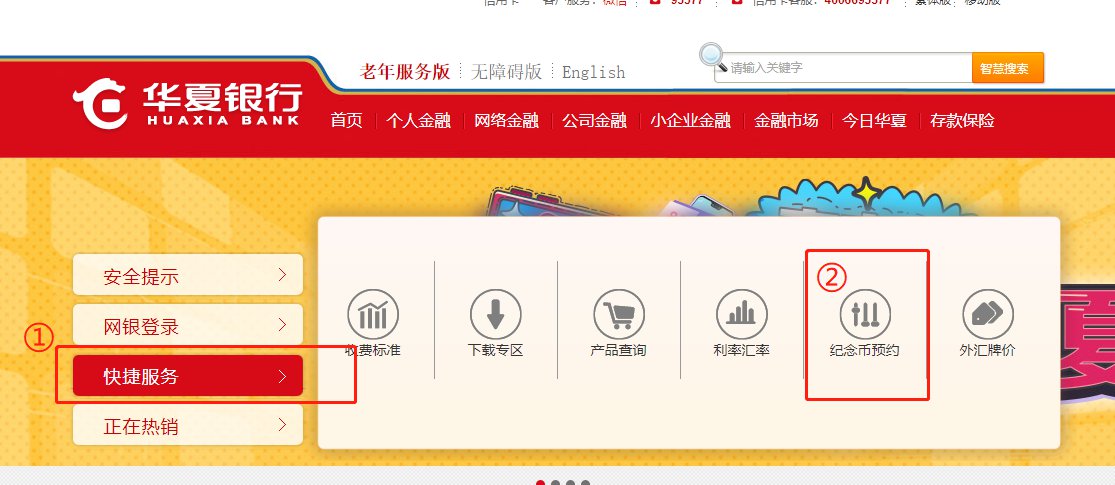Expand the 网银登录 sidebar entry arrow

pyautogui.click(x=282, y=325)
